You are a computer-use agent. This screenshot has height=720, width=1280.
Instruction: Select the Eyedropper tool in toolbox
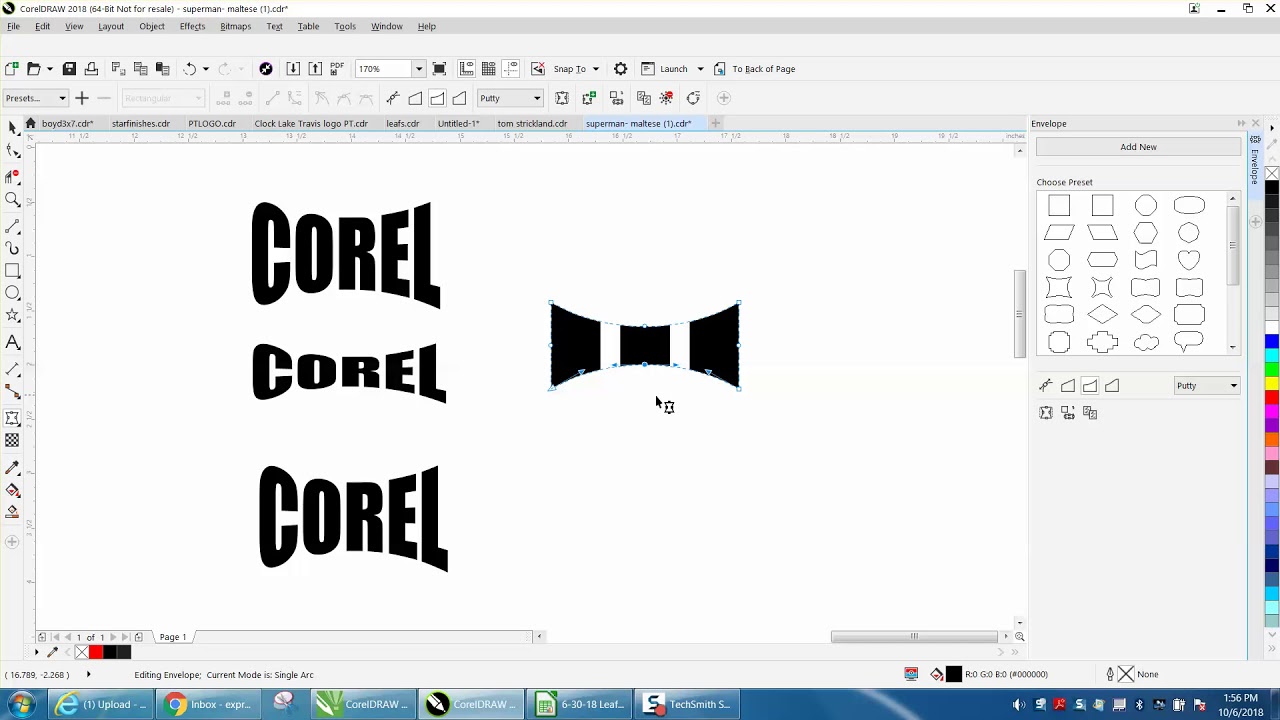[x=13, y=467]
